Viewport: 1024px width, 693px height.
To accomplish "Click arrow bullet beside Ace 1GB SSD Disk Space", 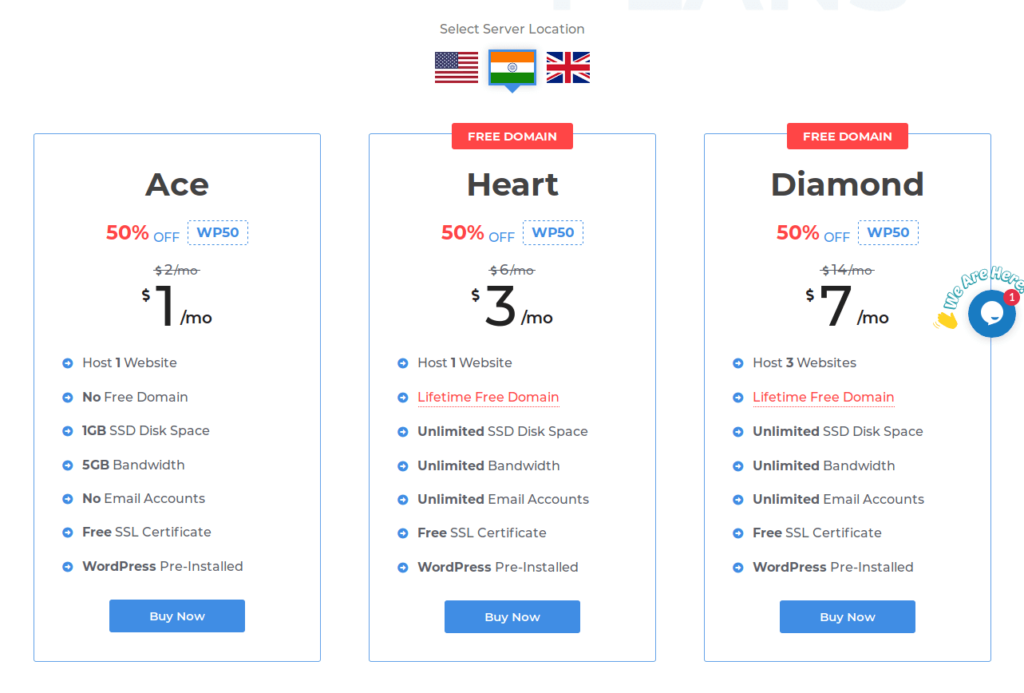I will click(67, 431).
